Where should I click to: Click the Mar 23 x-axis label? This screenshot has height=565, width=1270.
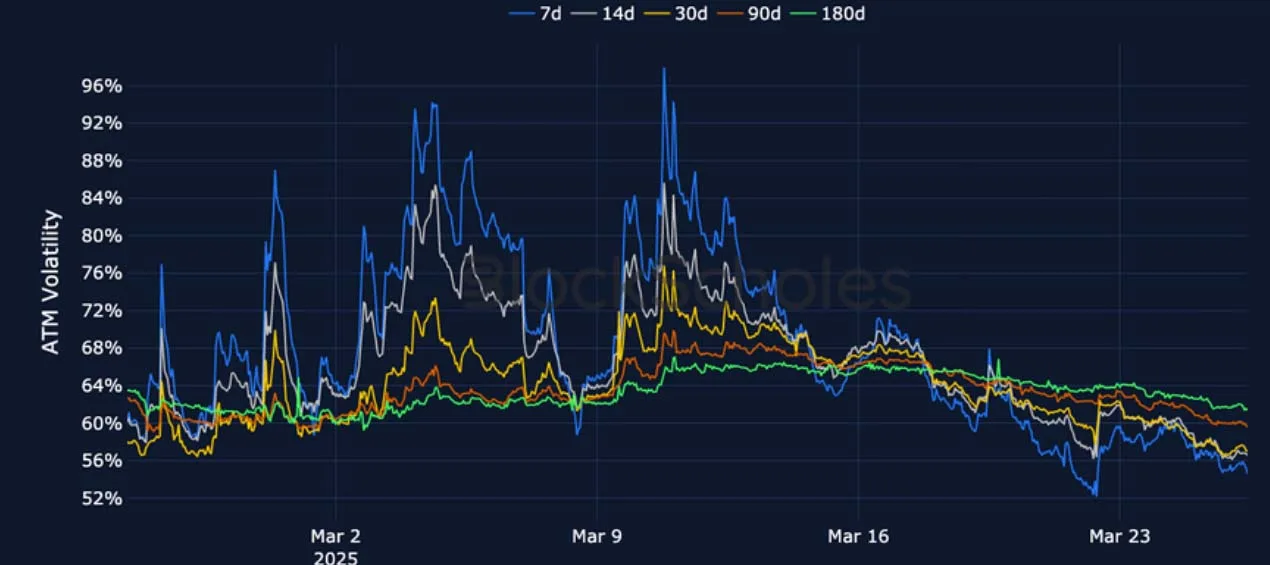(x=1119, y=536)
